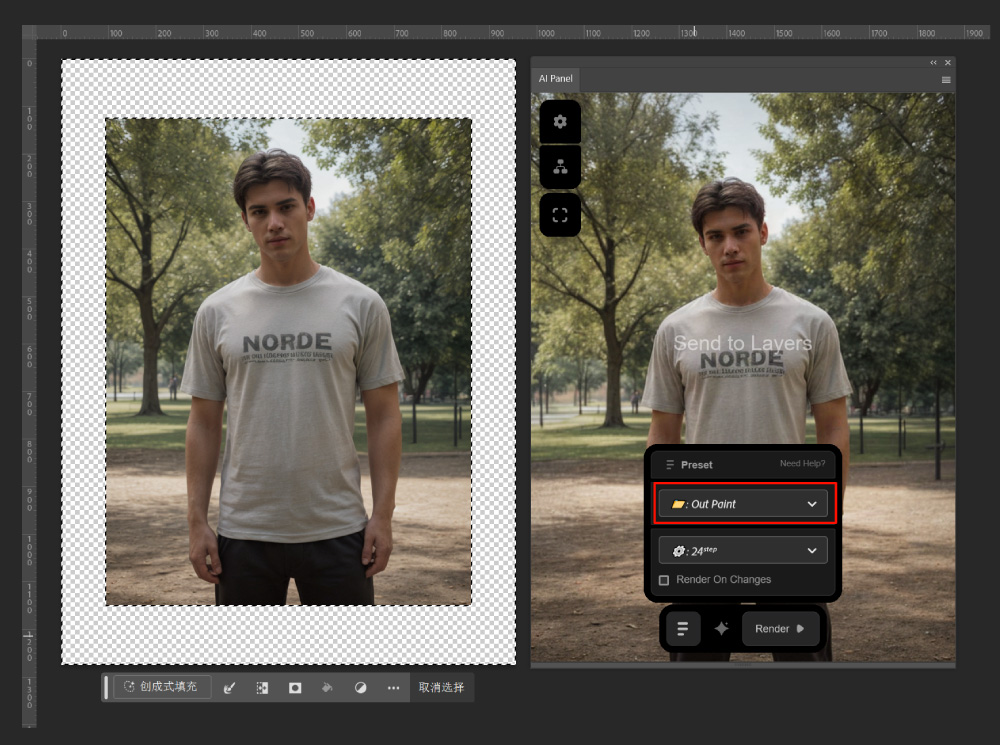Click the 创成式填充 generative fill button
Screen dimensions: 1000x745
click(x=162, y=687)
